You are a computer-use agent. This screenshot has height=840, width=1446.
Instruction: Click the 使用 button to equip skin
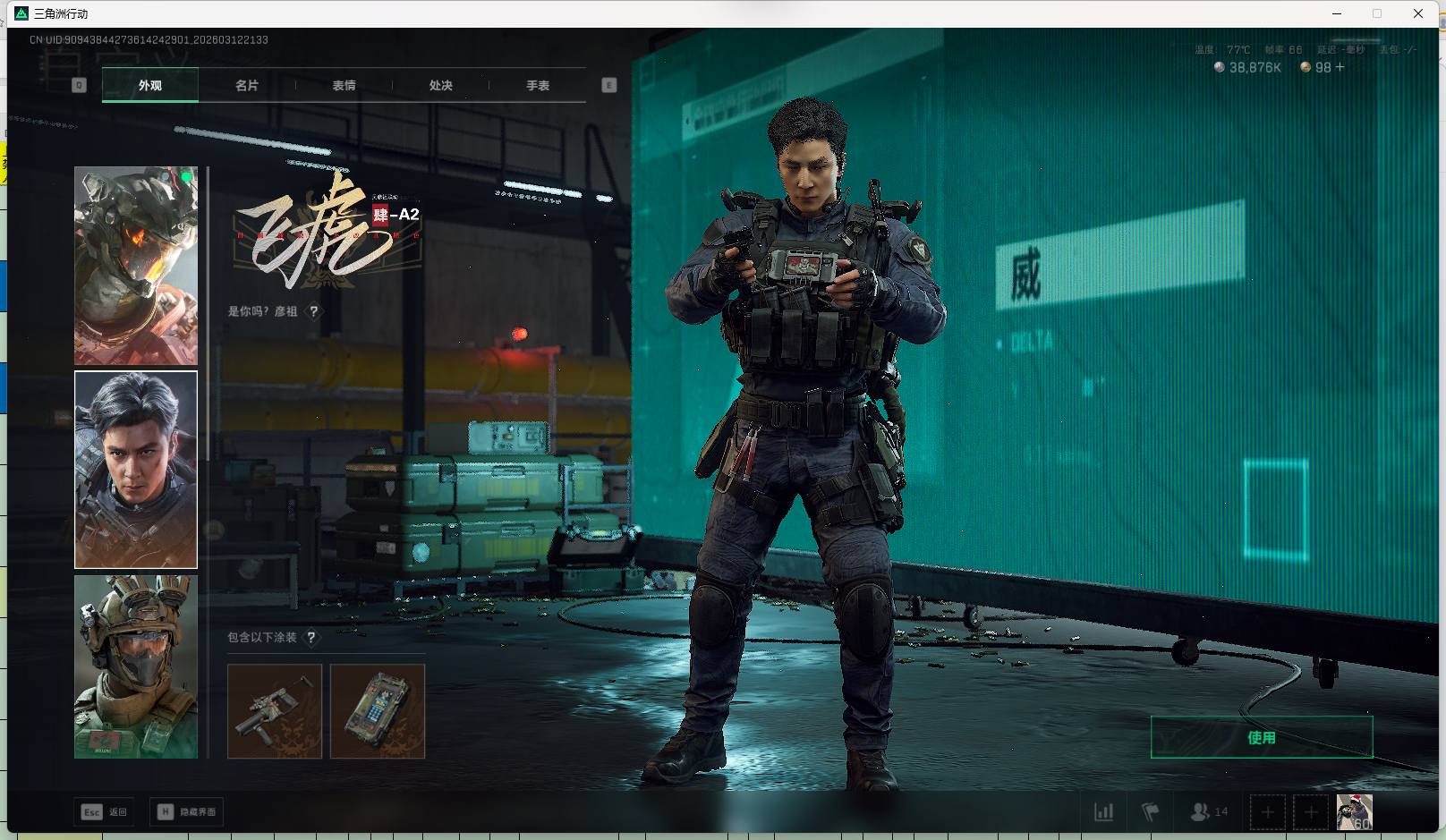coord(1261,737)
